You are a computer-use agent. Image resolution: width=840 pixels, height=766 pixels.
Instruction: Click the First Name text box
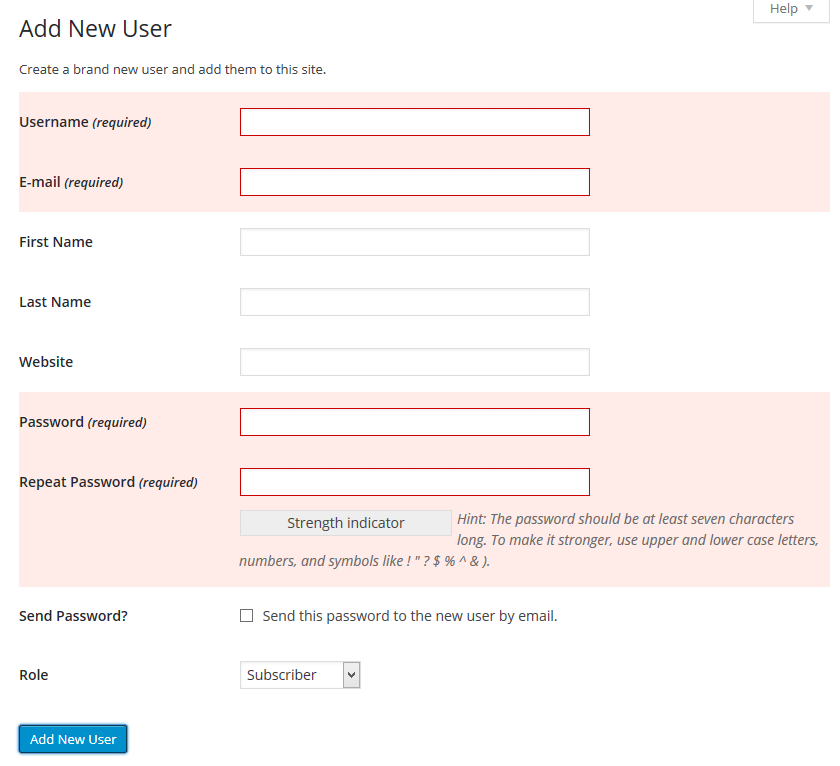(x=415, y=242)
